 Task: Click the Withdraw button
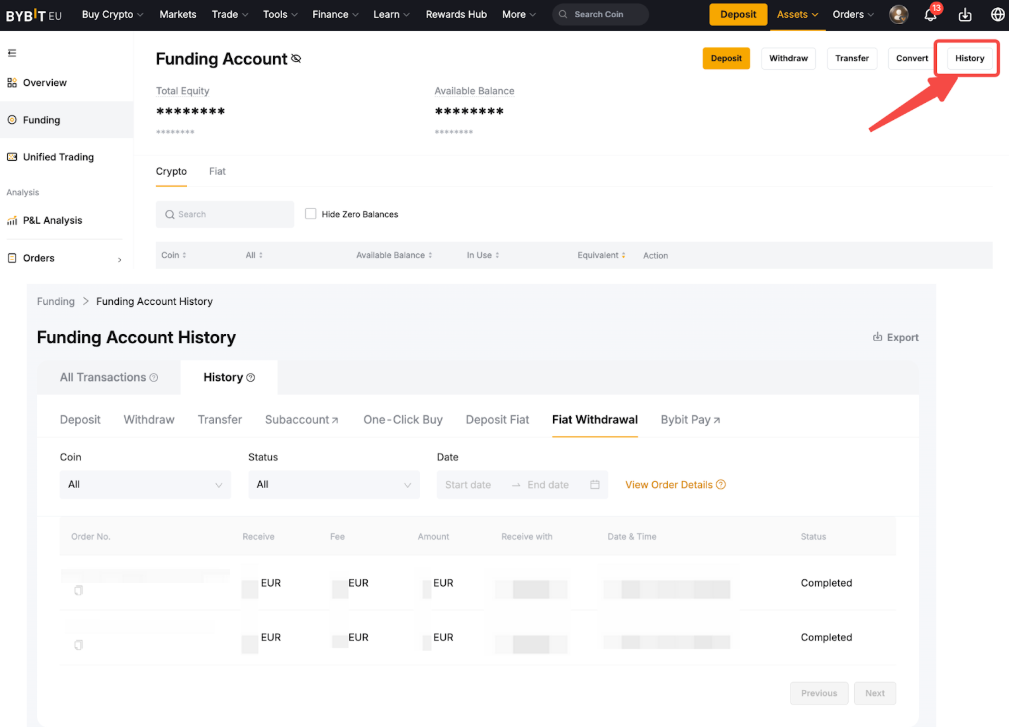788,59
